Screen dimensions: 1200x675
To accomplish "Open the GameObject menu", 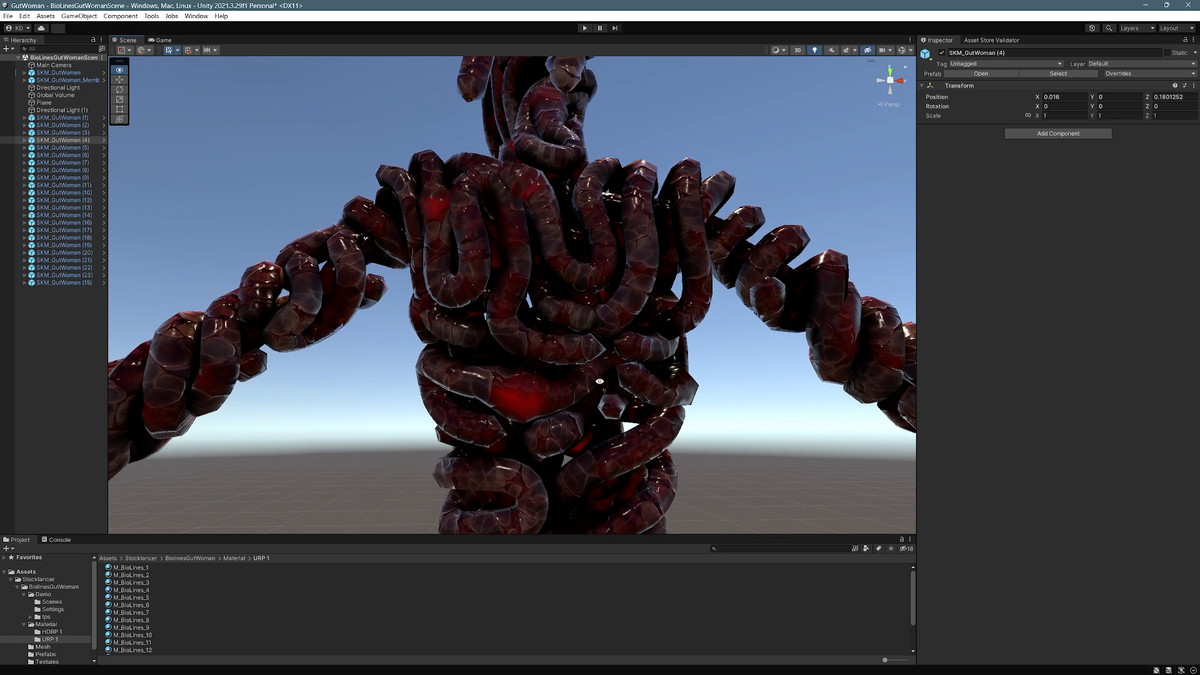I will [x=79, y=16].
